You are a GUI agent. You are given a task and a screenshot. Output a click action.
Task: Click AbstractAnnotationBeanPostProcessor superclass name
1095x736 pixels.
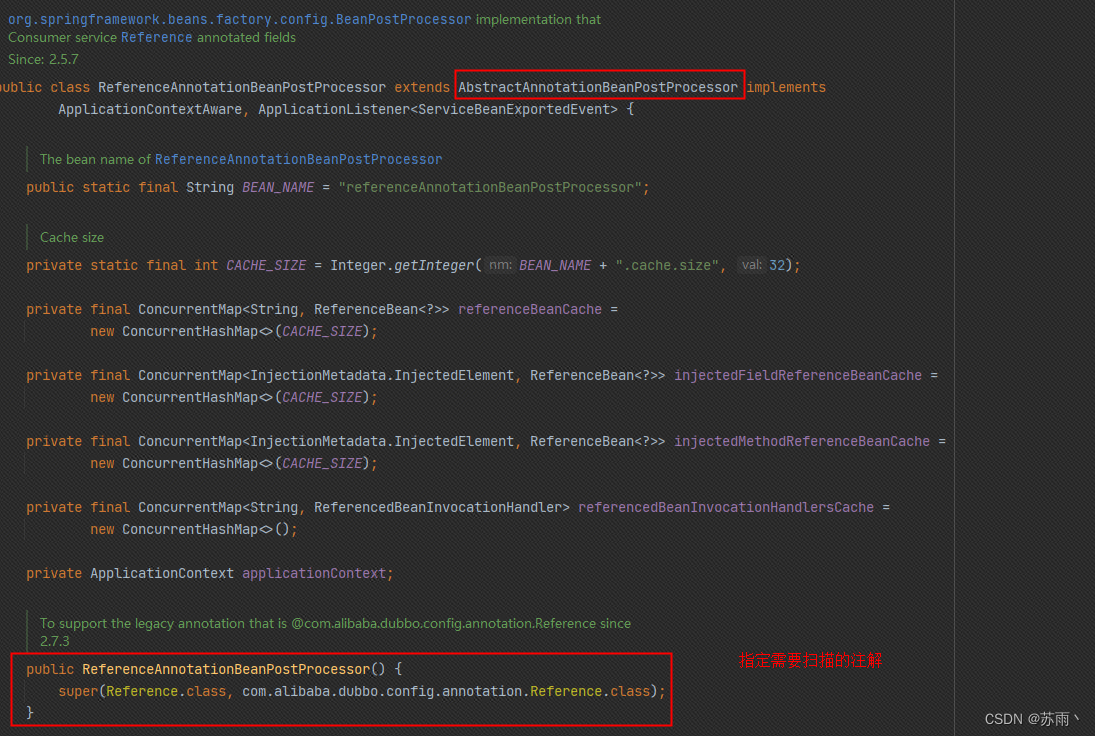(x=598, y=87)
